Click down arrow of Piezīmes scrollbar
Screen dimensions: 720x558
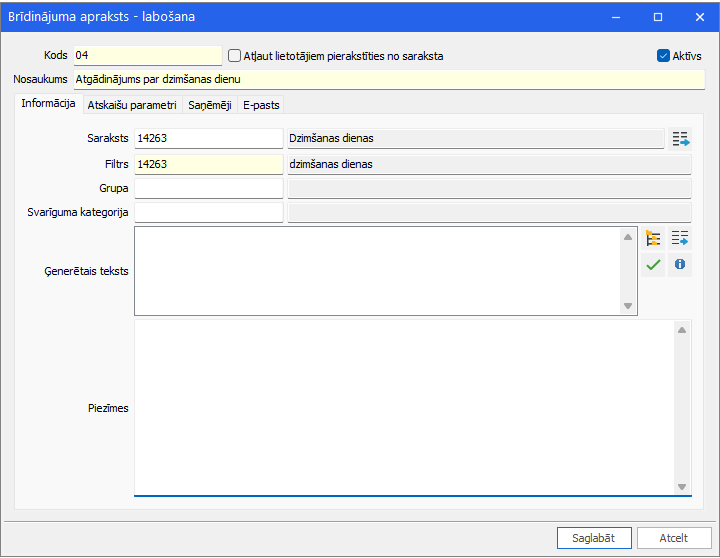(682, 487)
